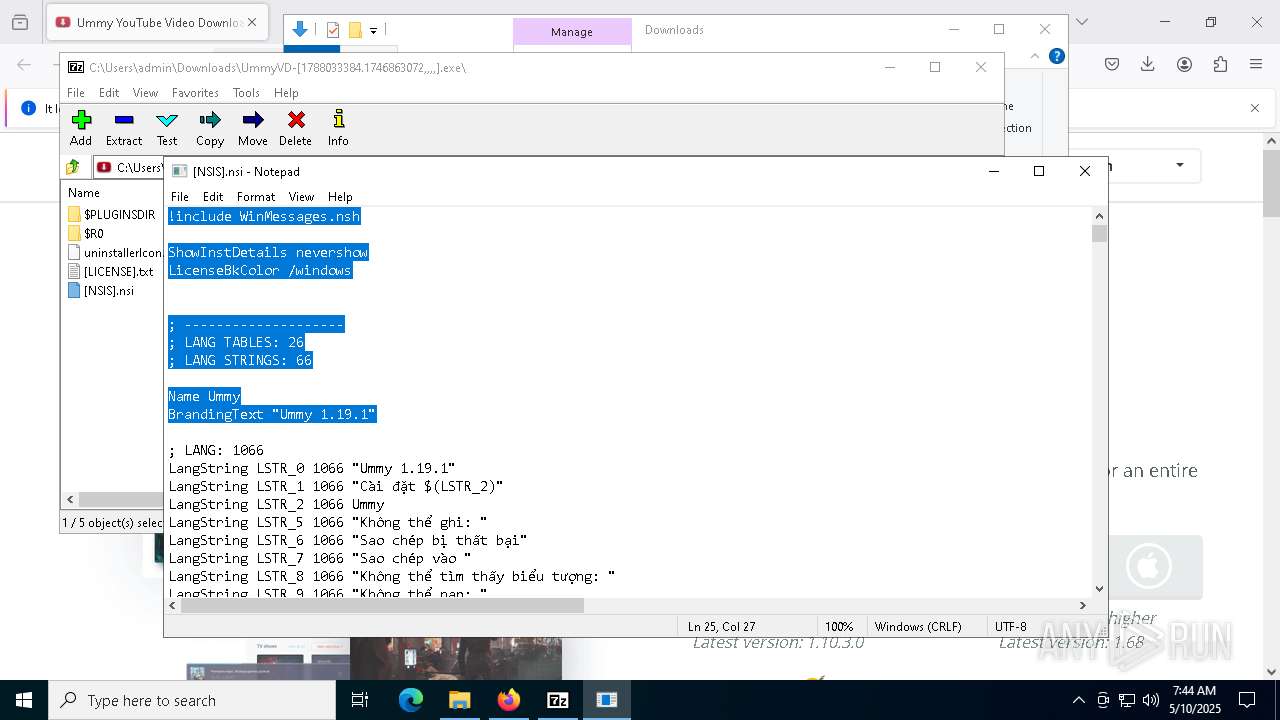
Task: Open Firefox account profile icon
Action: pos(1184,64)
